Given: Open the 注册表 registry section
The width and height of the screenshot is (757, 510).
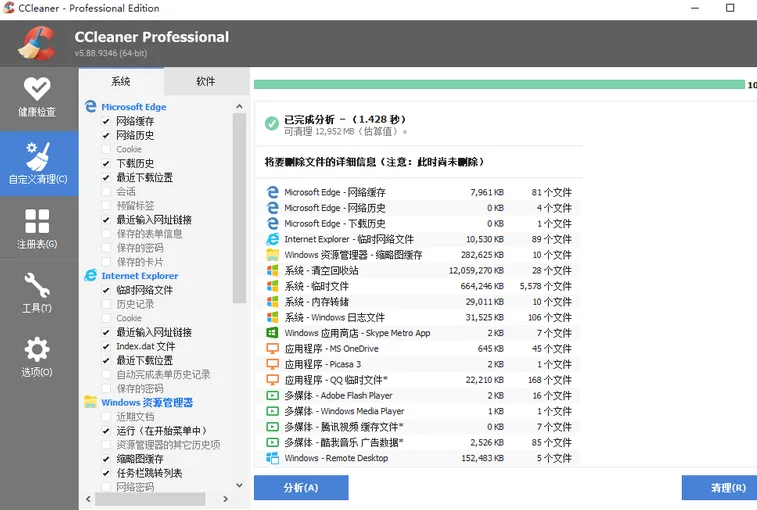Looking at the screenshot, I should pos(37,228).
